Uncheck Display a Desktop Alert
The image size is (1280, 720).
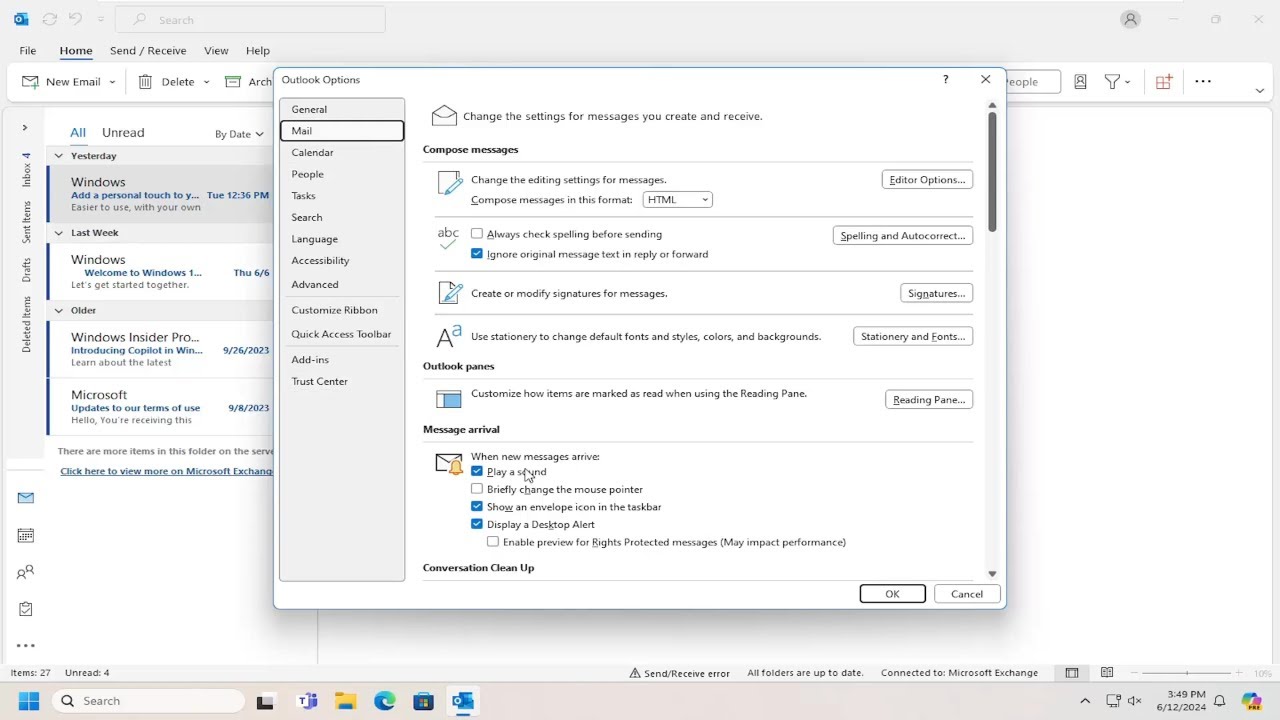[477, 524]
